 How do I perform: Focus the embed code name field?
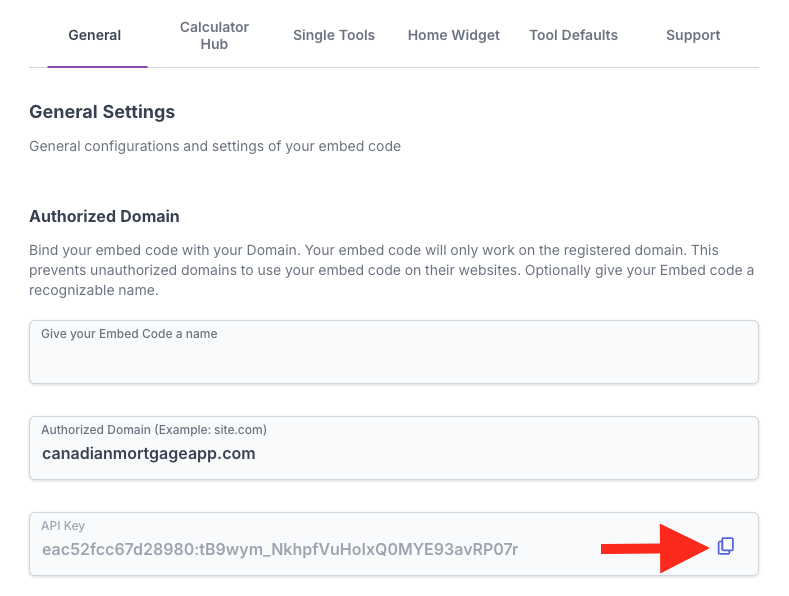(x=393, y=360)
